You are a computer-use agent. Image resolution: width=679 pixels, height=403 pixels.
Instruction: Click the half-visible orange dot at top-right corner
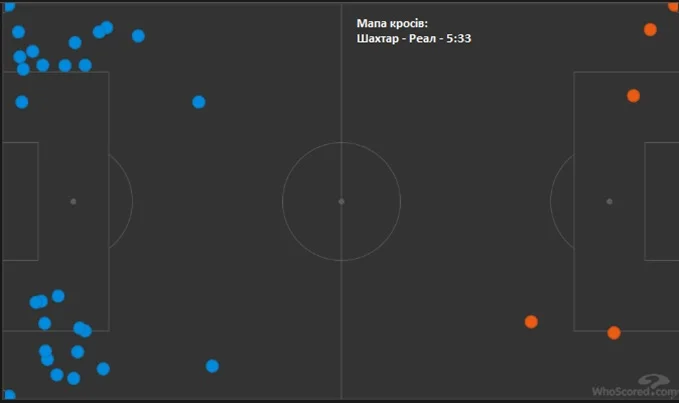[x=674, y=5]
